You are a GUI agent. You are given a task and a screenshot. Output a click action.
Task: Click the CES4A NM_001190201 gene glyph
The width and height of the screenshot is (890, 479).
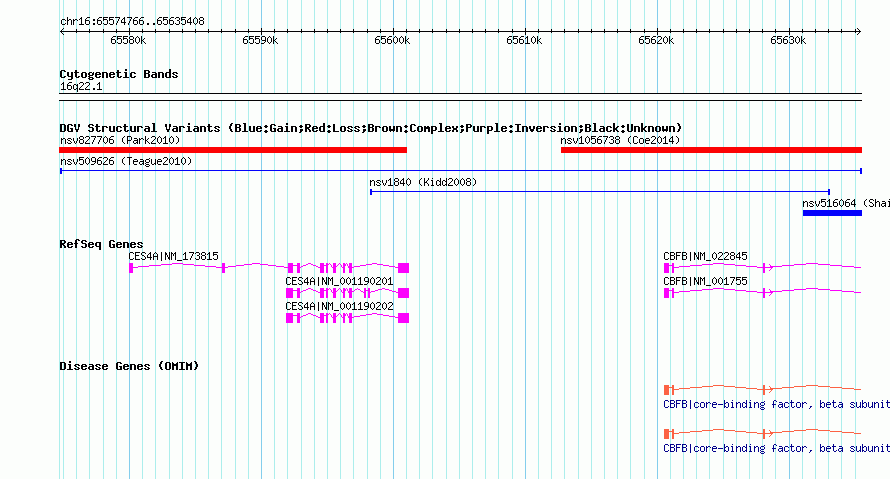click(347, 293)
